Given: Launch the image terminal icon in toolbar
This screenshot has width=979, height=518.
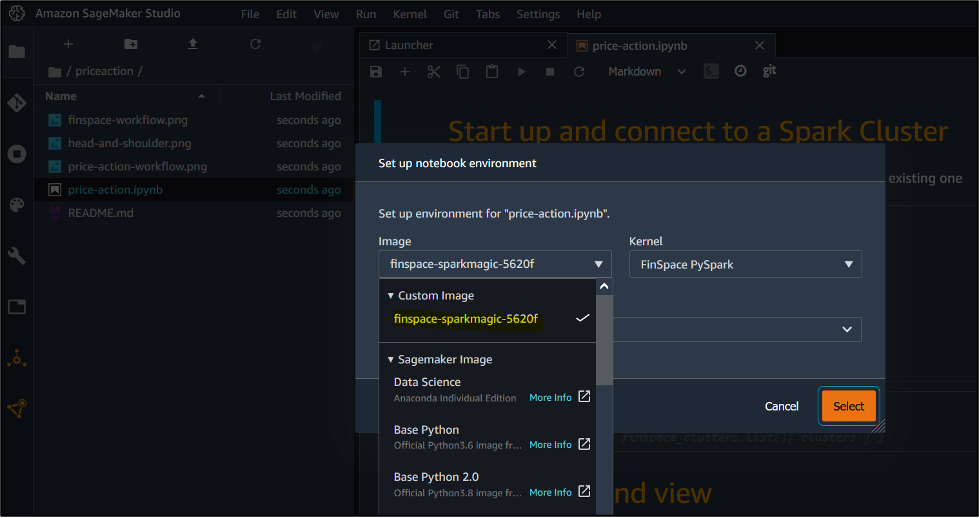Looking at the screenshot, I should pos(711,71).
